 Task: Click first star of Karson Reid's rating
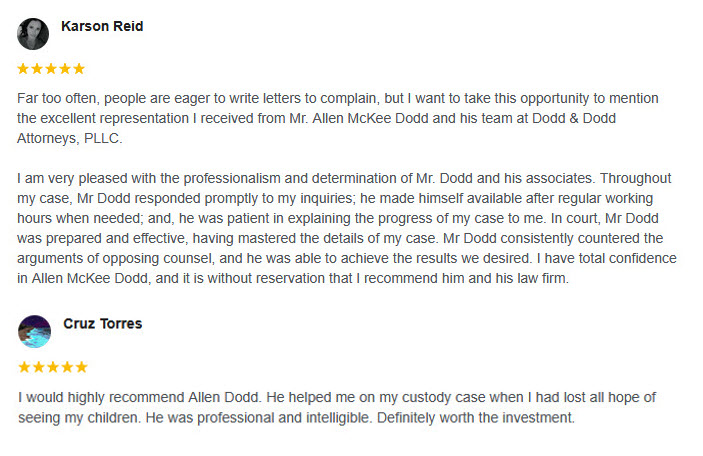tap(23, 69)
